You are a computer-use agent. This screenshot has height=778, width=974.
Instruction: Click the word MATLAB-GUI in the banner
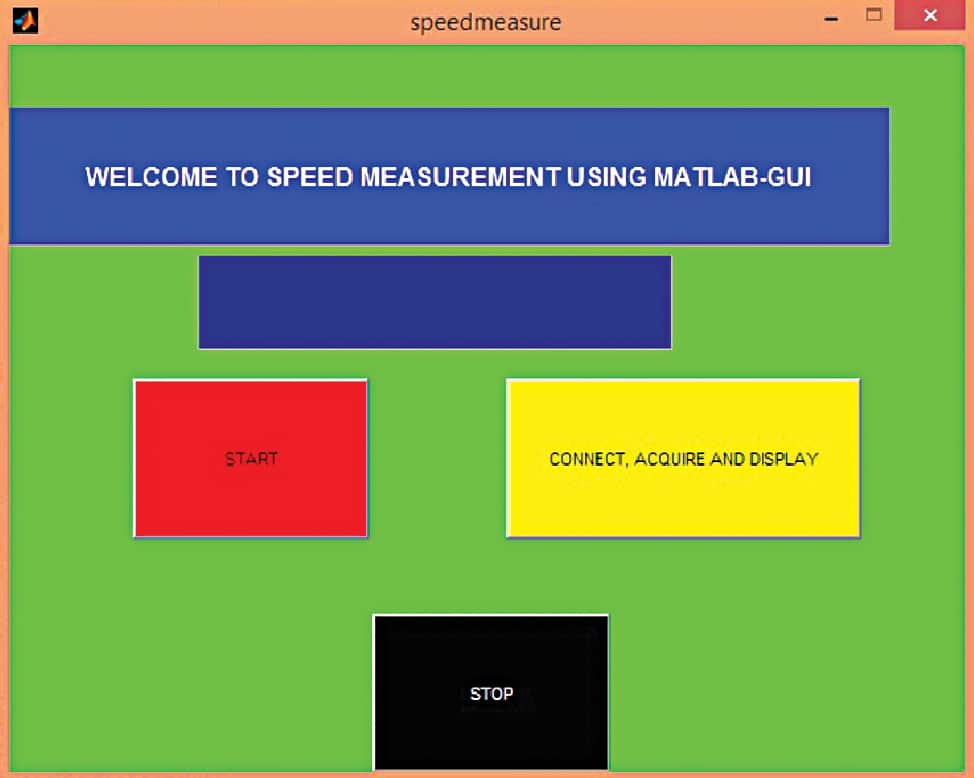point(732,177)
